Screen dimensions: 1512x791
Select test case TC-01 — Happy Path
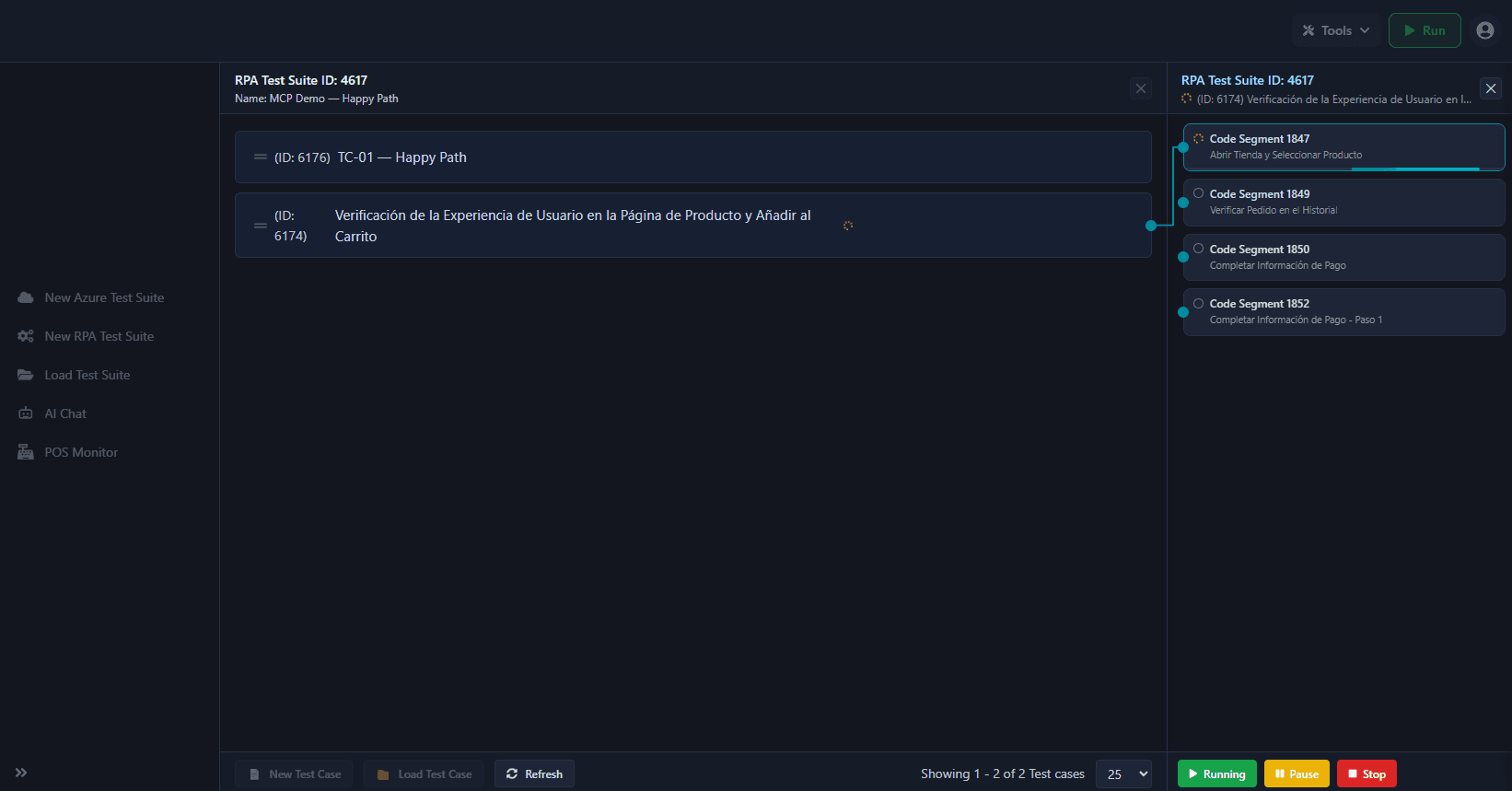692,157
